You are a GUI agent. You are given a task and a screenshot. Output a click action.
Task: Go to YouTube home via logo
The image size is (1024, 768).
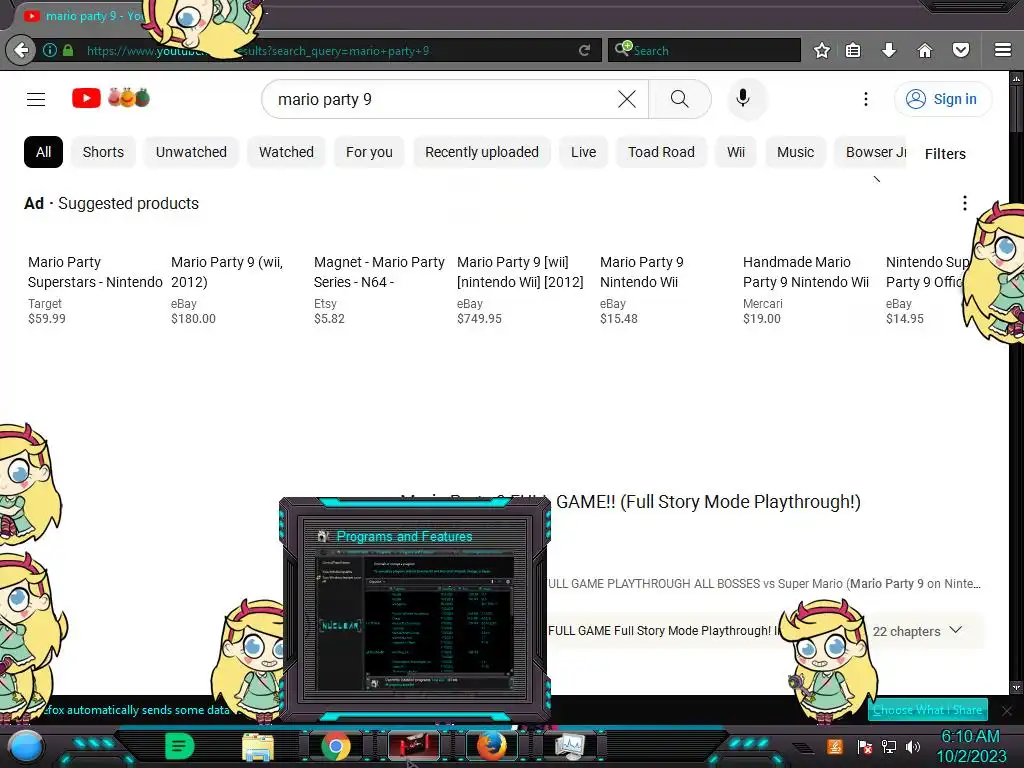(x=111, y=98)
